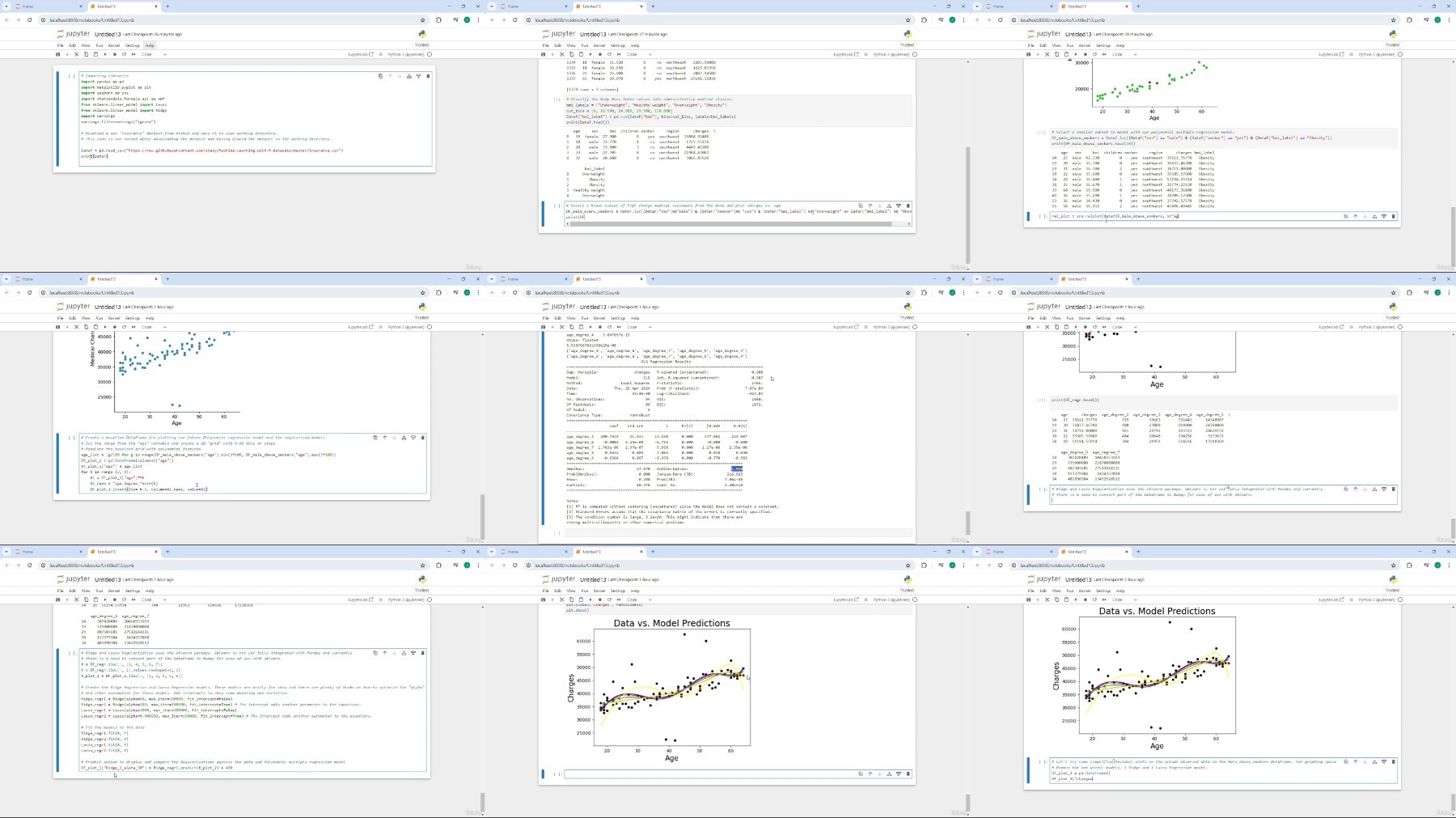Viewport: 1456px width, 818px height.
Task: Run cell icon in OLS Regression Results window
Action: tap(590, 327)
